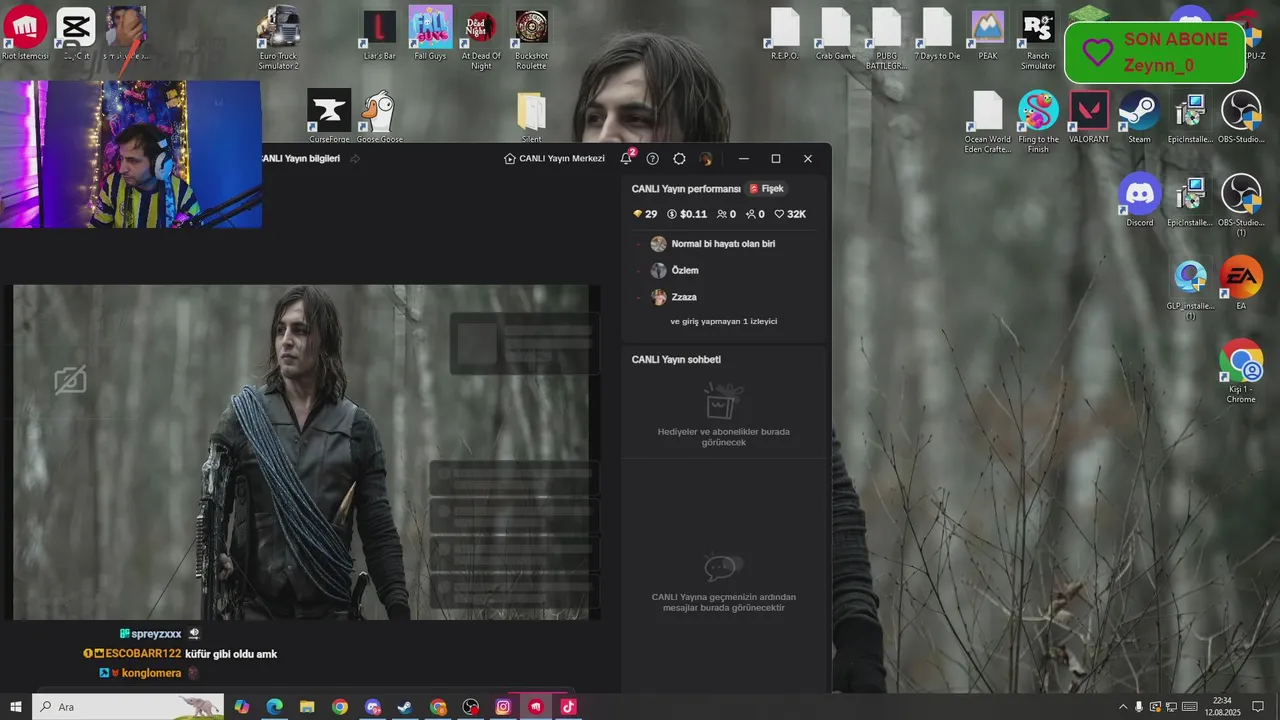The width and height of the screenshot is (1280, 720).
Task: Open Ranch Simulator shortcut
Action: 1038,38
